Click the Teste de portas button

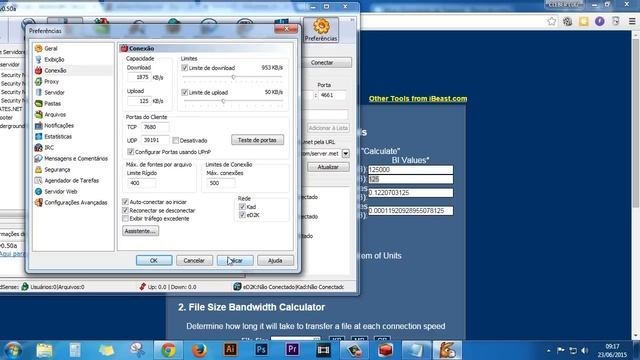(257, 140)
